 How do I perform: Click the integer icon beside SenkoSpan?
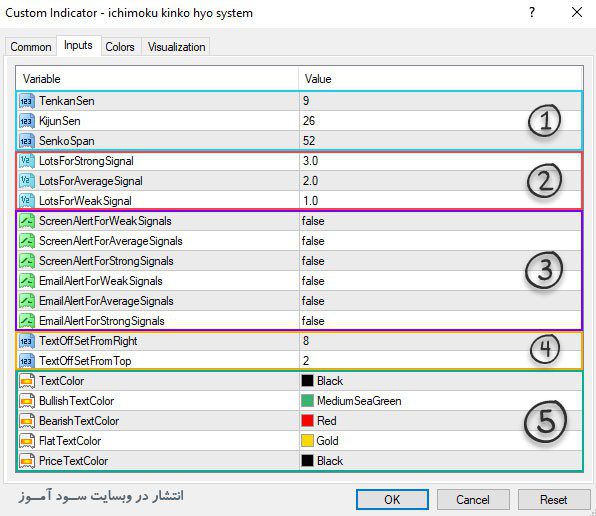[27, 141]
